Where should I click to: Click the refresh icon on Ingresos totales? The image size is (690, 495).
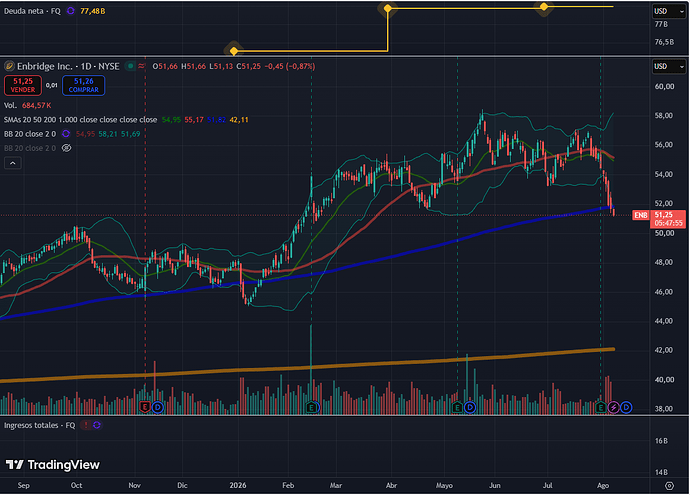tap(97, 425)
